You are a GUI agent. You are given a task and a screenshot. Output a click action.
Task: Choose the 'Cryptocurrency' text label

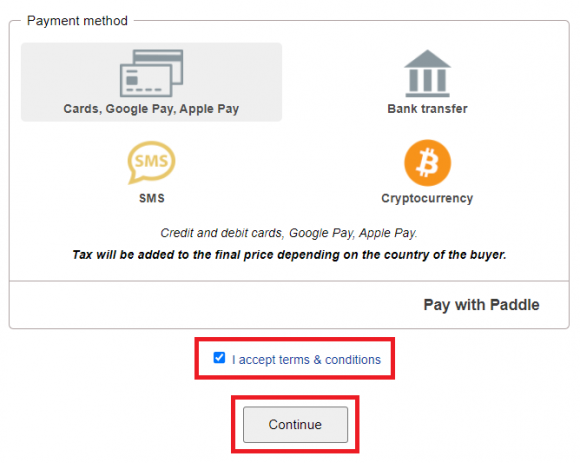(427, 199)
